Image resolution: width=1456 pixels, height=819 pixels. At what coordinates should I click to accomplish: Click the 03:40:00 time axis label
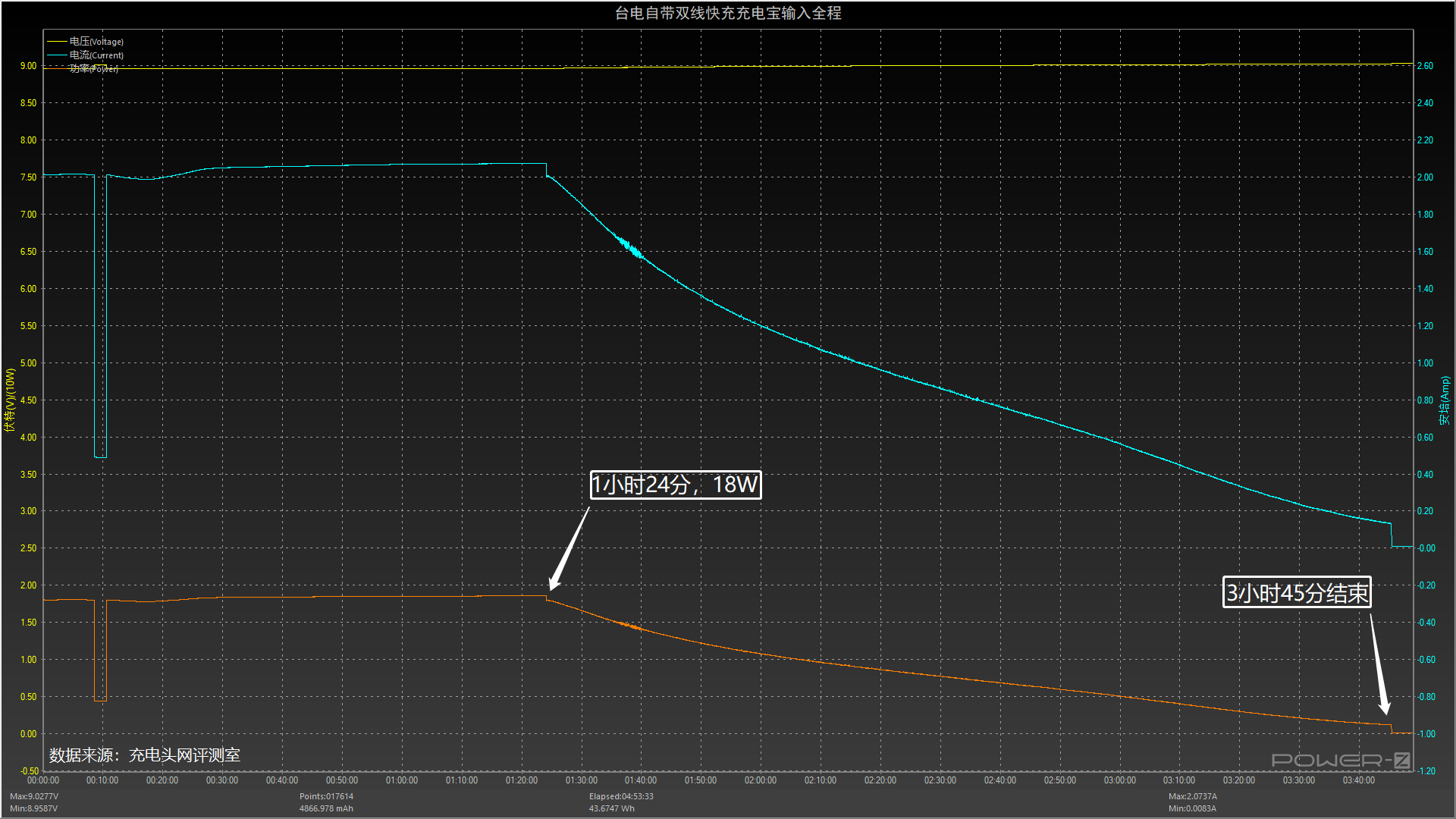coord(1358,780)
